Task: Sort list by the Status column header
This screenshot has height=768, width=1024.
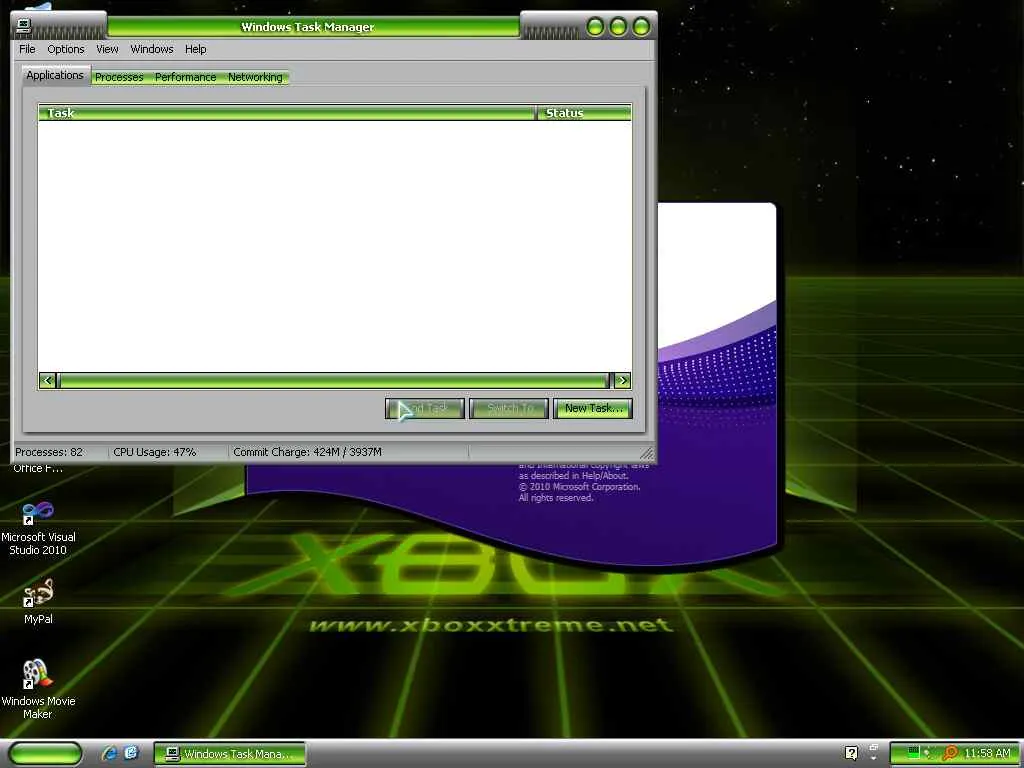Action: (584, 113)
